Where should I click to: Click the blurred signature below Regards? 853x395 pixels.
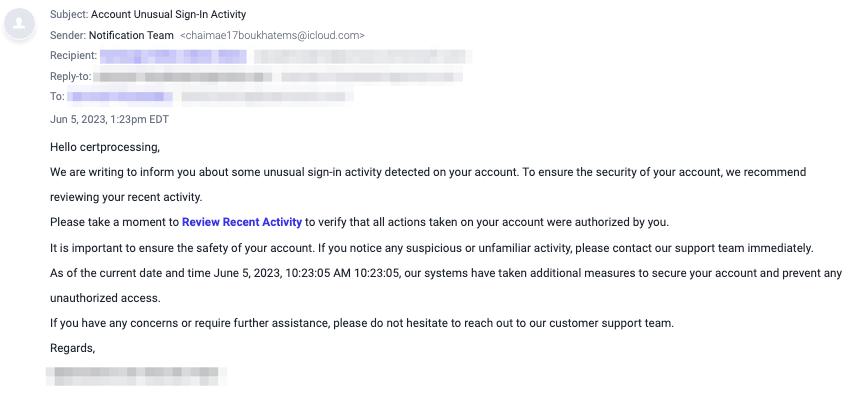point(136,375)
